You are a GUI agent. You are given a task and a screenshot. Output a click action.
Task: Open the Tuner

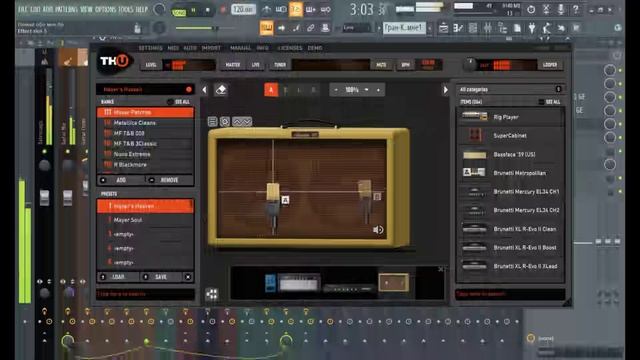(x=280, y=65)
